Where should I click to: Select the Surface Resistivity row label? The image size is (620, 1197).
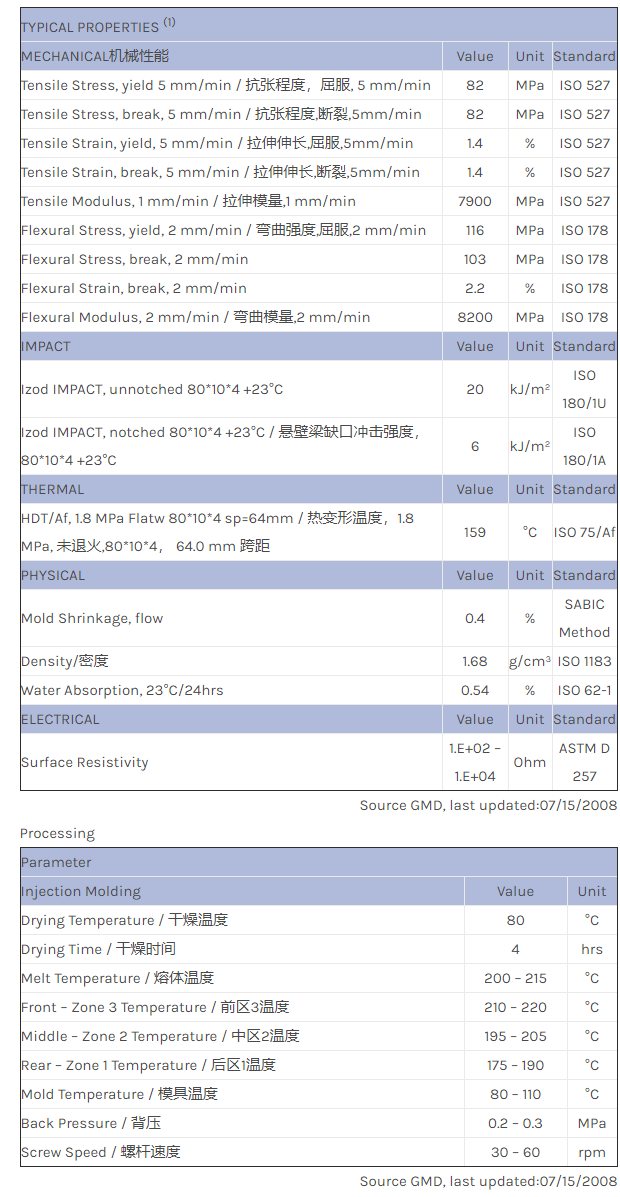pyautogui.click(x=84, y=762)
